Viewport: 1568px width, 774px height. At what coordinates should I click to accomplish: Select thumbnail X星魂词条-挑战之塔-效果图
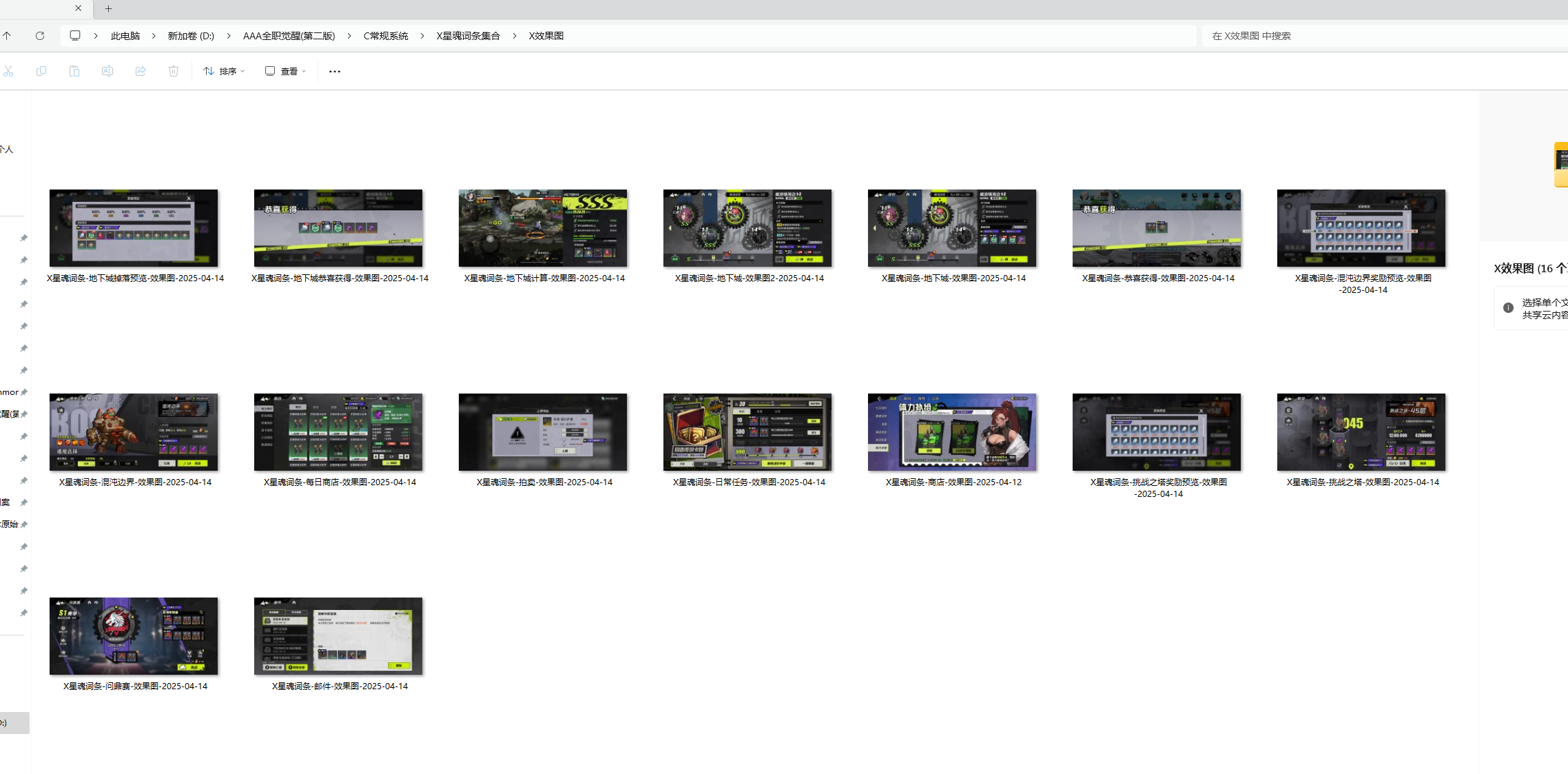point(1361,432)
